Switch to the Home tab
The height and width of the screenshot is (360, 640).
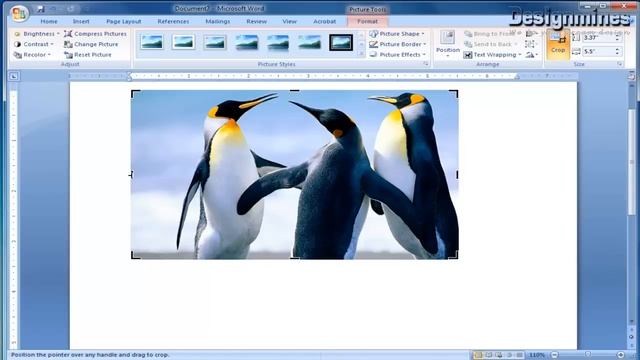49,21
